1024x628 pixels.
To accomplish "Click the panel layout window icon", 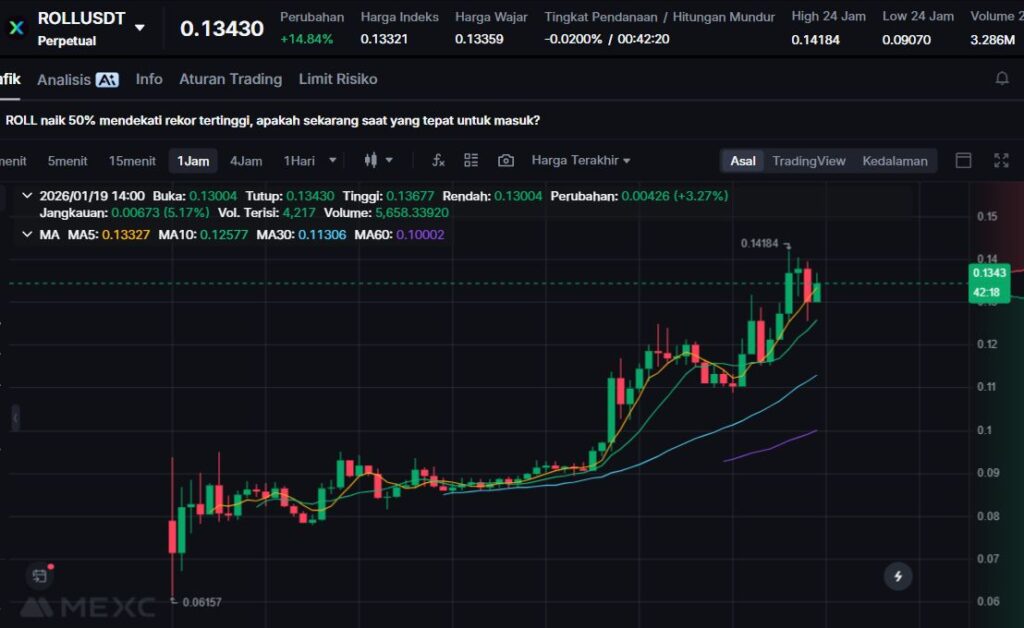I will 964,160.
